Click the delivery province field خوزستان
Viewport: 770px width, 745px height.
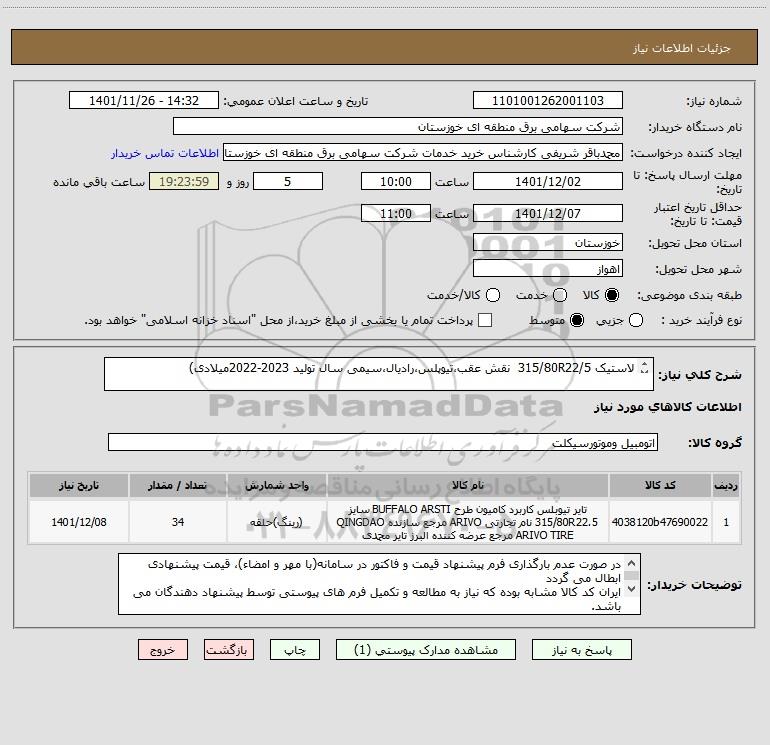click(548, 243)
